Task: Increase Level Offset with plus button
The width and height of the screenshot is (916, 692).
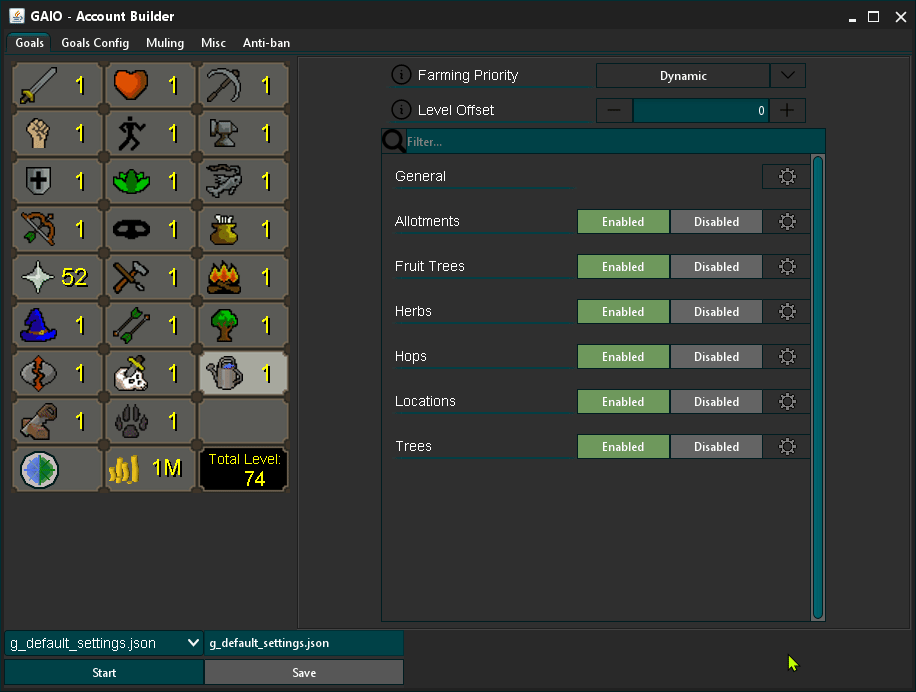Action: [x=787, y=110]
